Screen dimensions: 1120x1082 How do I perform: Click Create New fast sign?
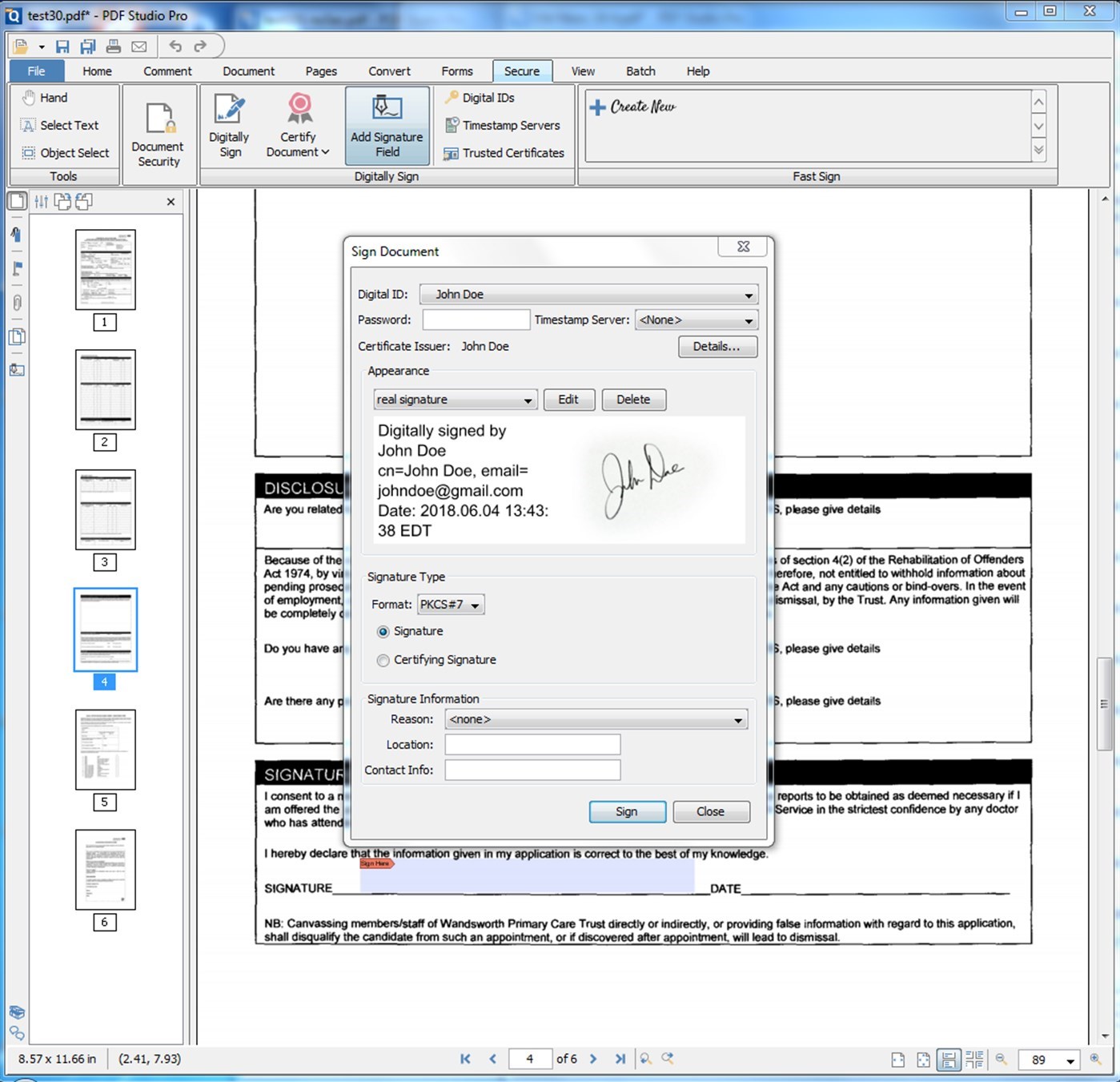(x=632, y=107)
